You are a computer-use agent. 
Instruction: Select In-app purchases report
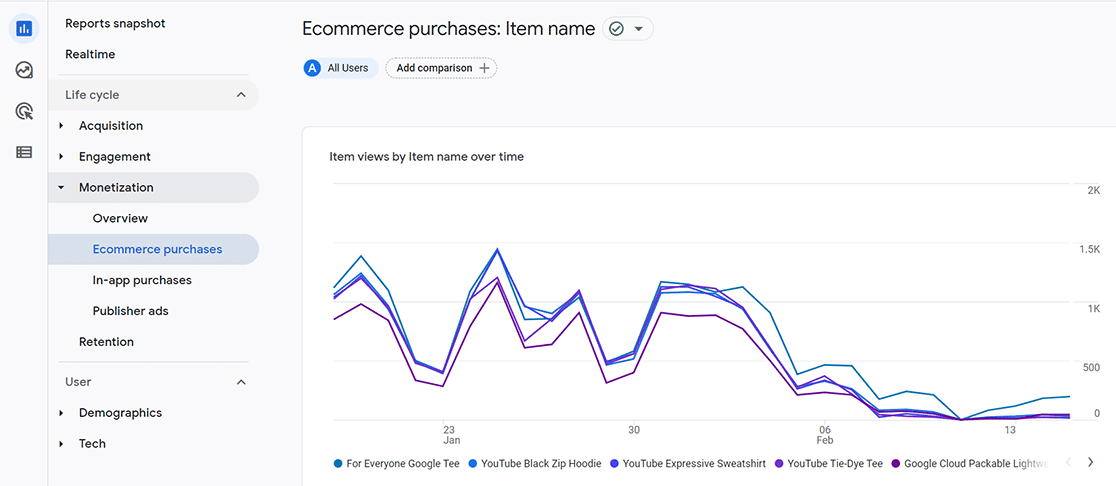click(x=142, y=280)
